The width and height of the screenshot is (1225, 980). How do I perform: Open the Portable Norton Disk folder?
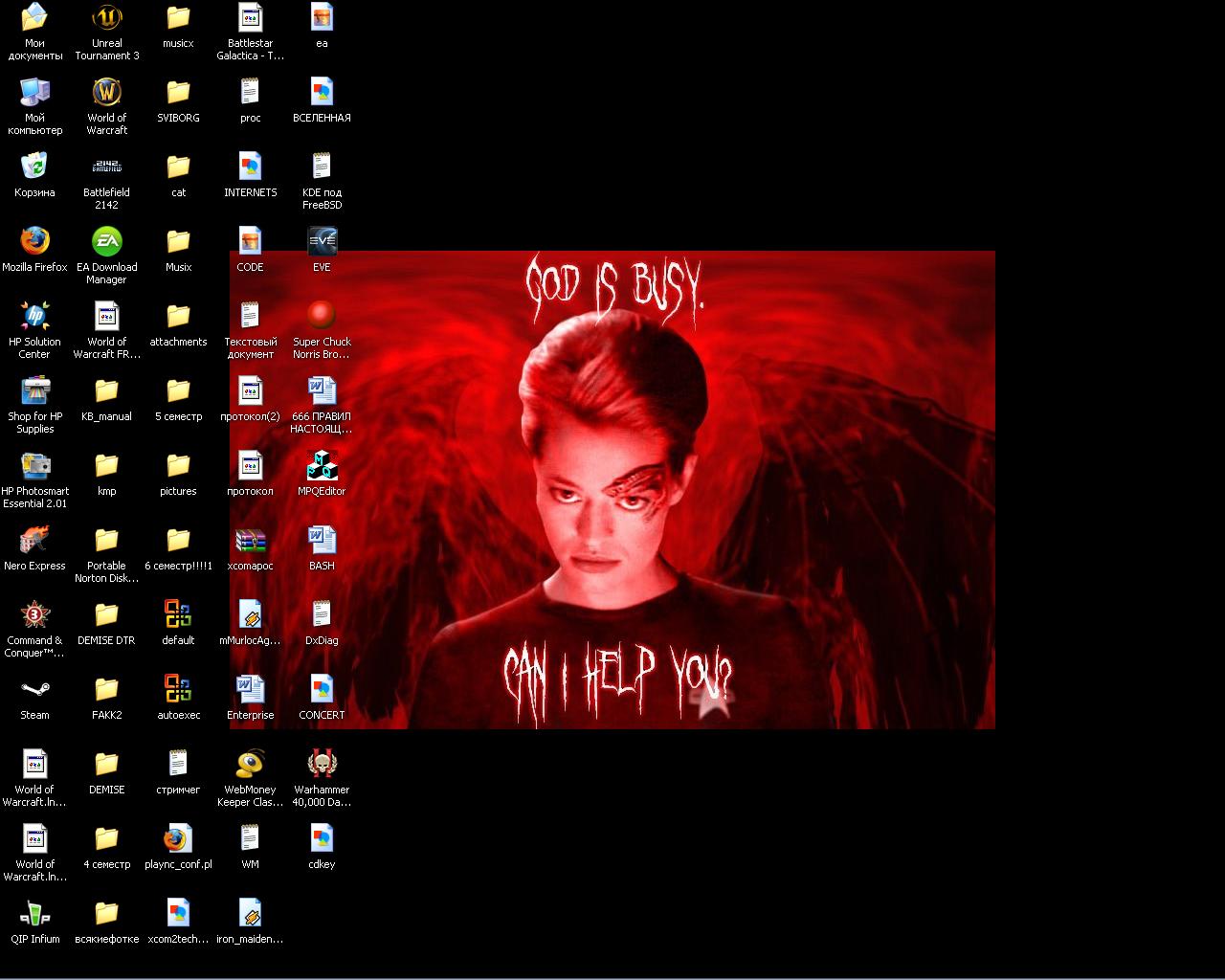[106, 540]
